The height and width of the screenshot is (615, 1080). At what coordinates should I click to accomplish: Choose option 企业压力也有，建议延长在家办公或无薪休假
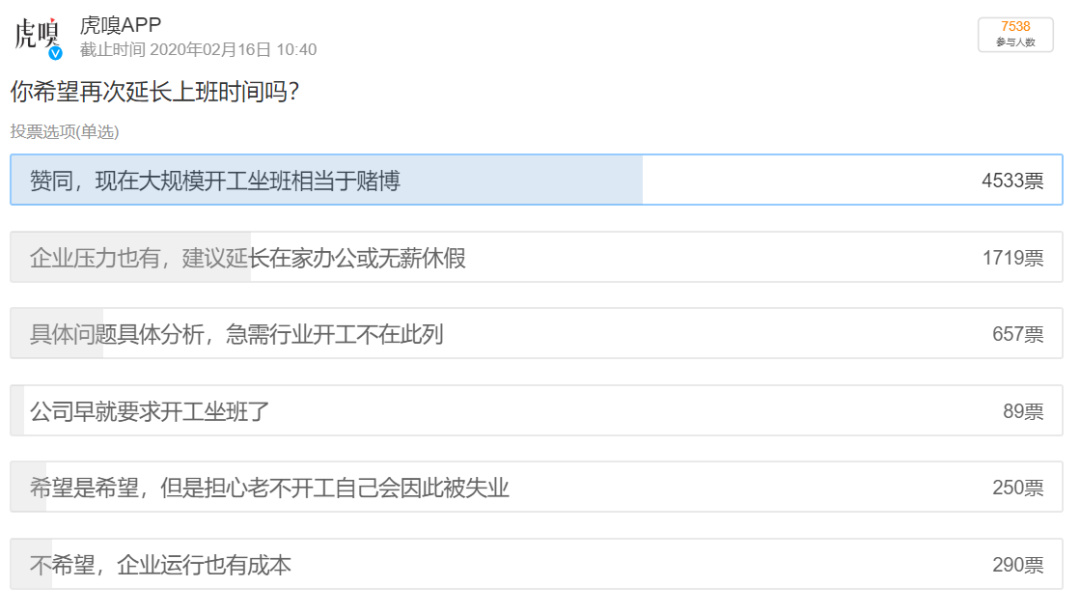click(248, 258)
